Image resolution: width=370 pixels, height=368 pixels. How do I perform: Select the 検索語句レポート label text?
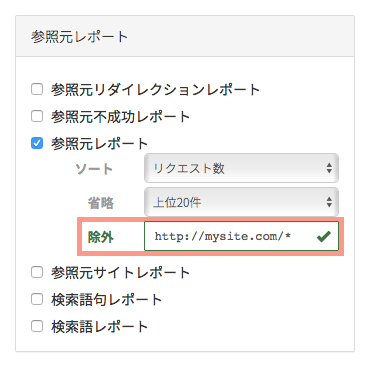pos(106,299)
